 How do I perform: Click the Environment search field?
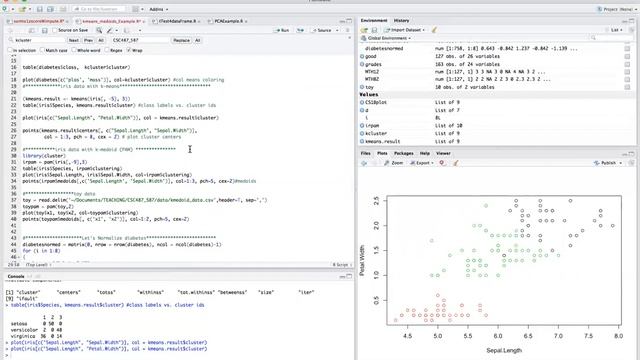612,38
